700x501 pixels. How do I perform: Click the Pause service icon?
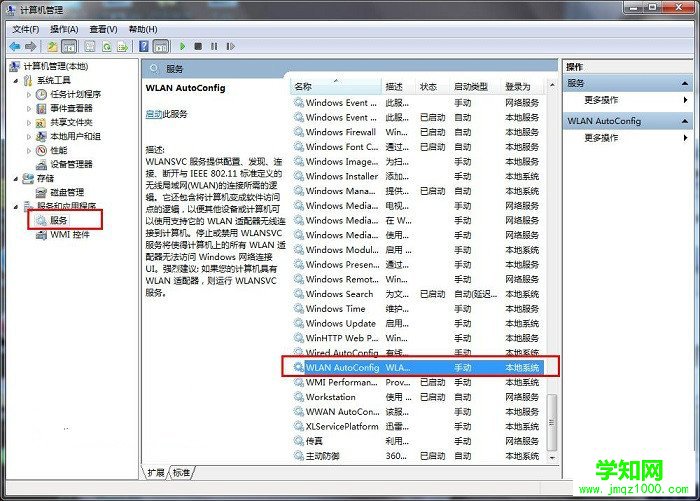[x=214, y=46]
